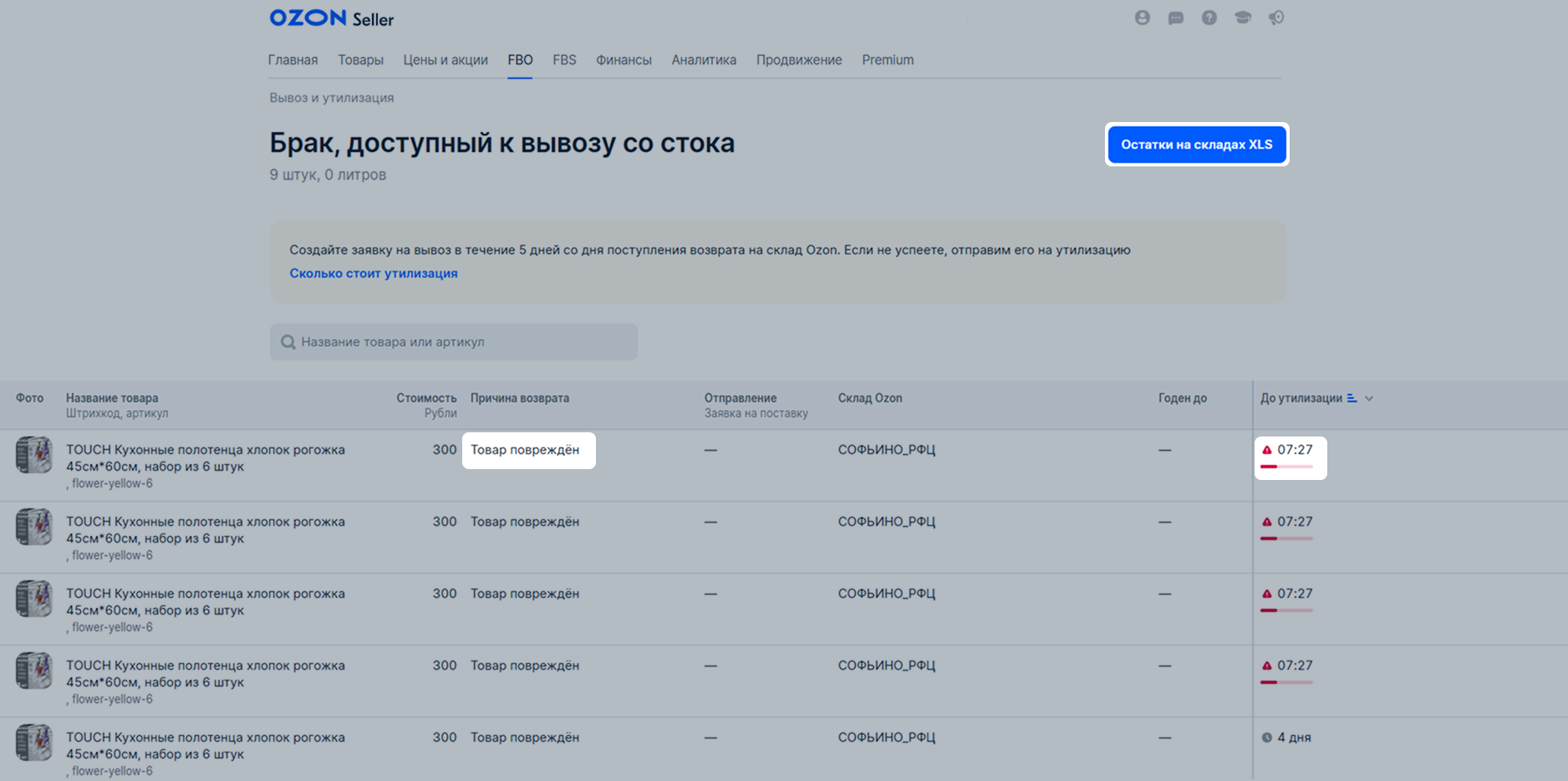Open the graduation cap training icon
This screenshot has height=781, width=1568.
[x=1243, y=18]
